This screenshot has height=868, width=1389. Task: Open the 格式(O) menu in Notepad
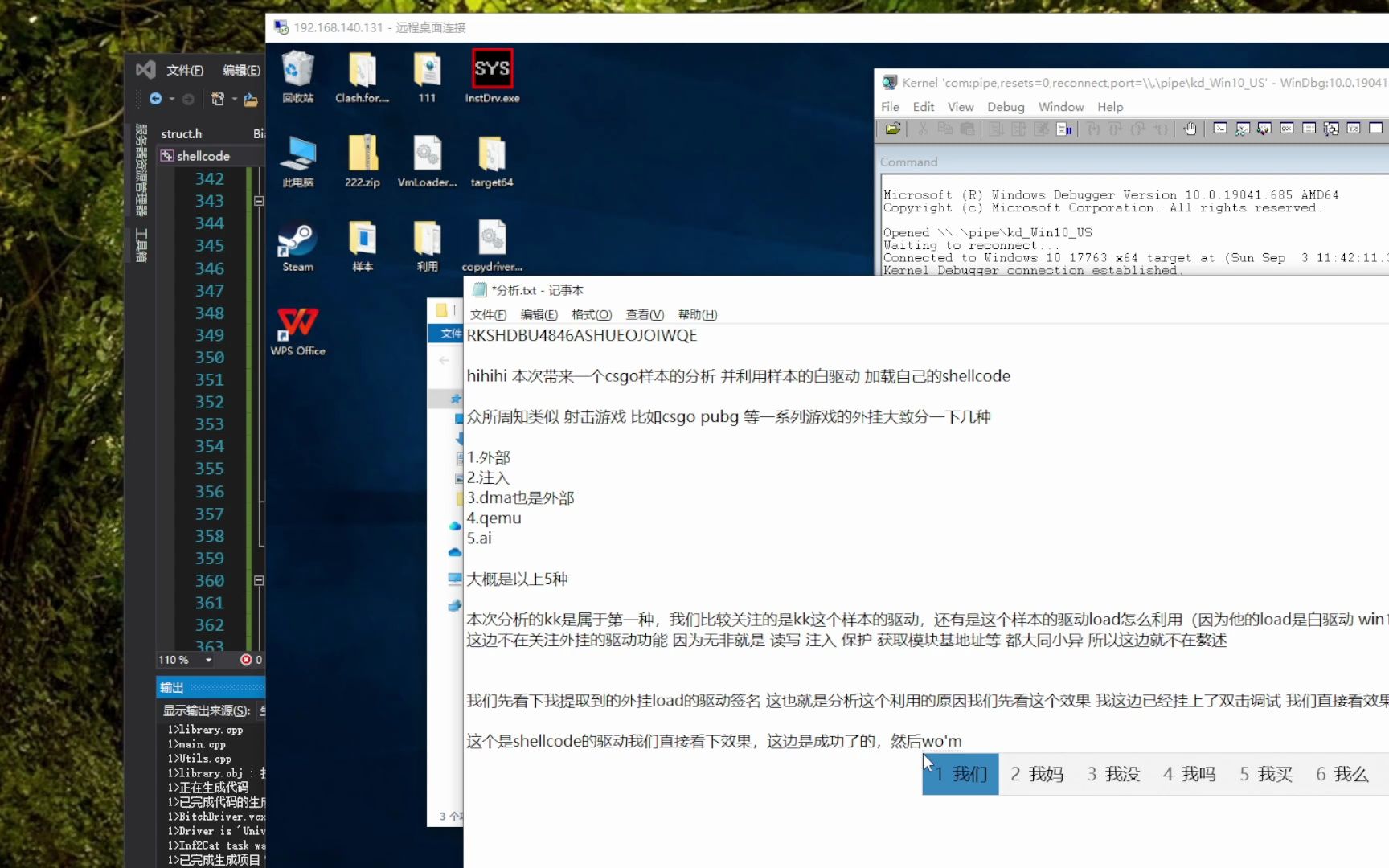point(592,314)
